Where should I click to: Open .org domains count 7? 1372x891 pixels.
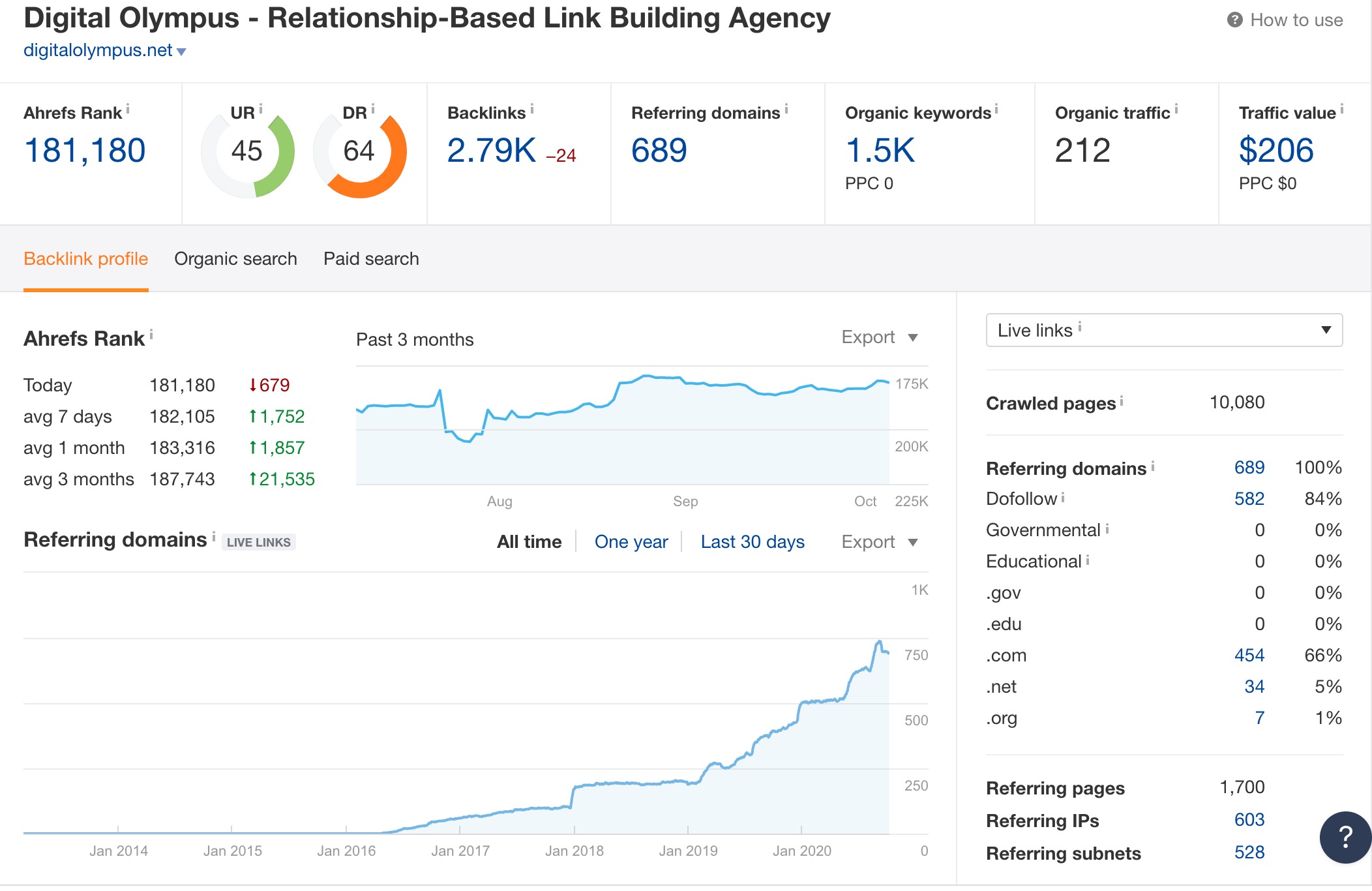1260,718
